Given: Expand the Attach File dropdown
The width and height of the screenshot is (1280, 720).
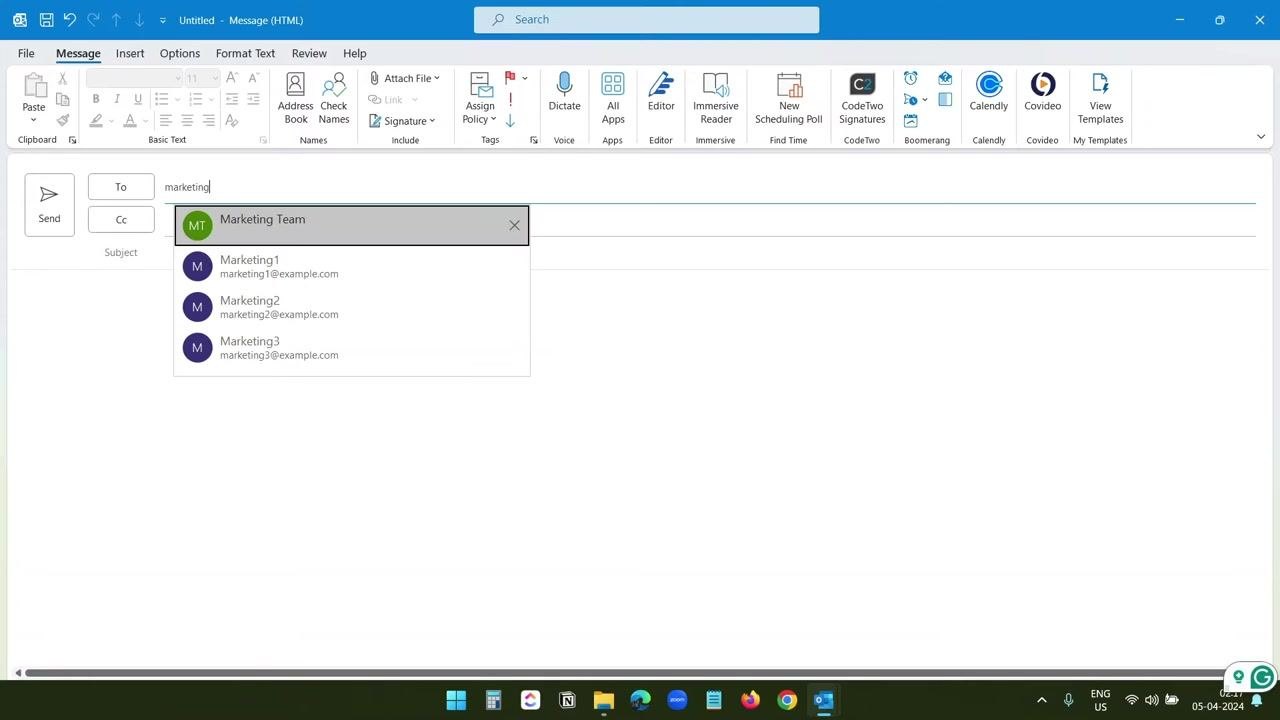Looking at the screenshot, I should (437, 78).
